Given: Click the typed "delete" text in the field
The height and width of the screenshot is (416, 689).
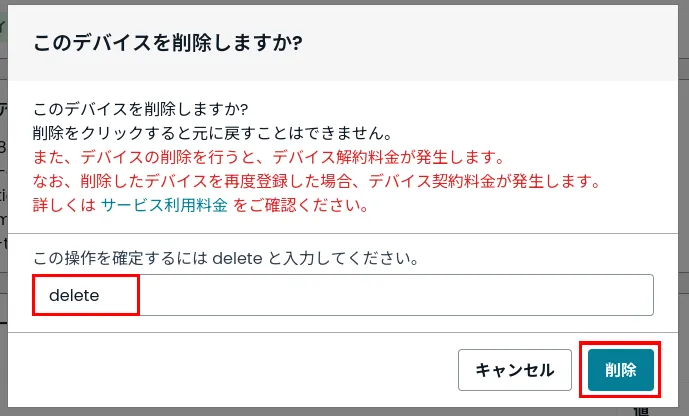Looking at the screenshot, I should [74, 296].
